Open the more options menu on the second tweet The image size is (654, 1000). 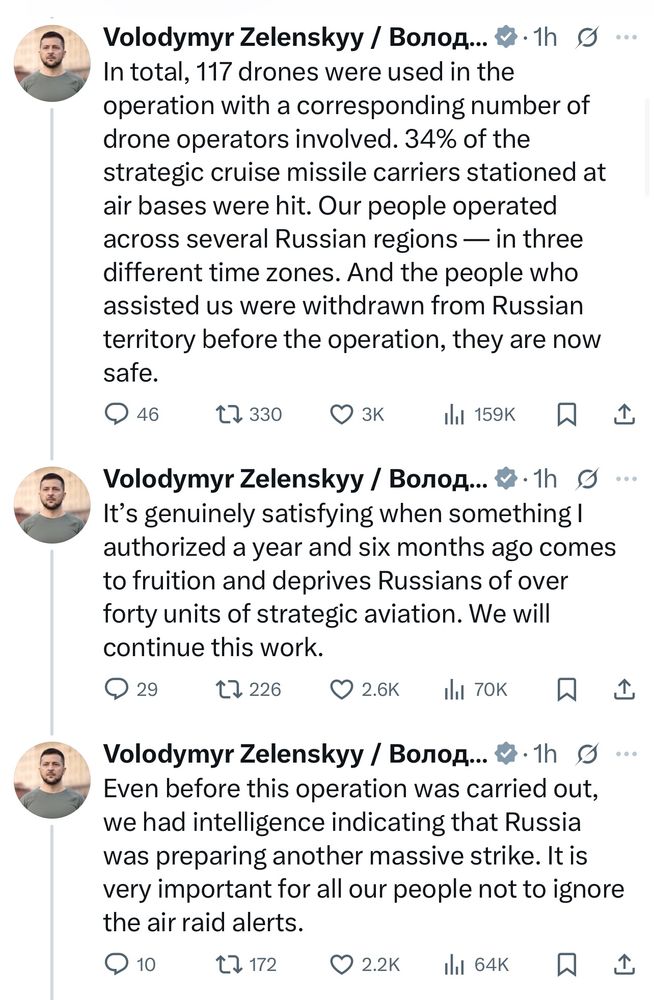click(627, 478)
